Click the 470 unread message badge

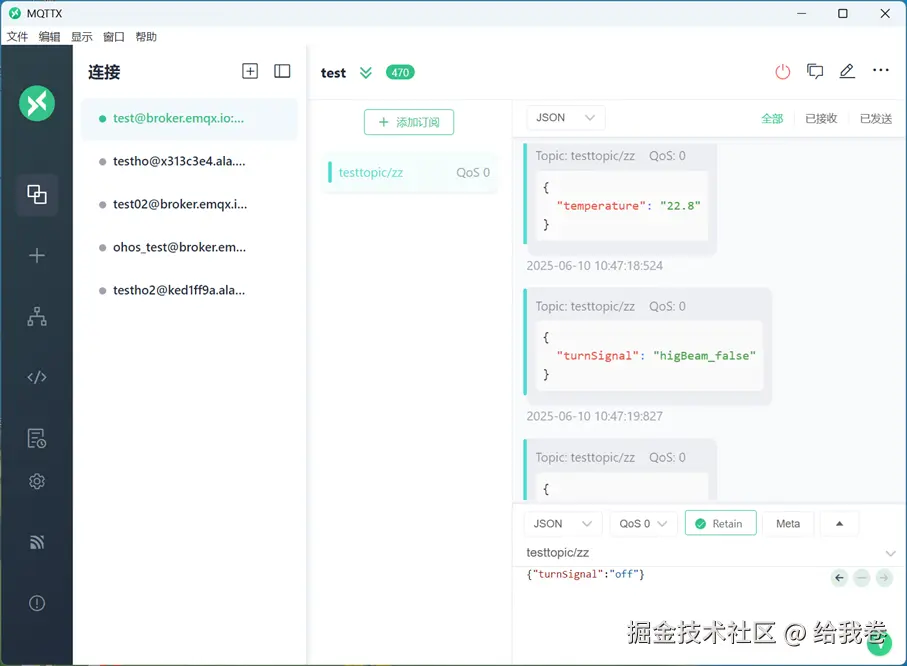pos(400,72)
